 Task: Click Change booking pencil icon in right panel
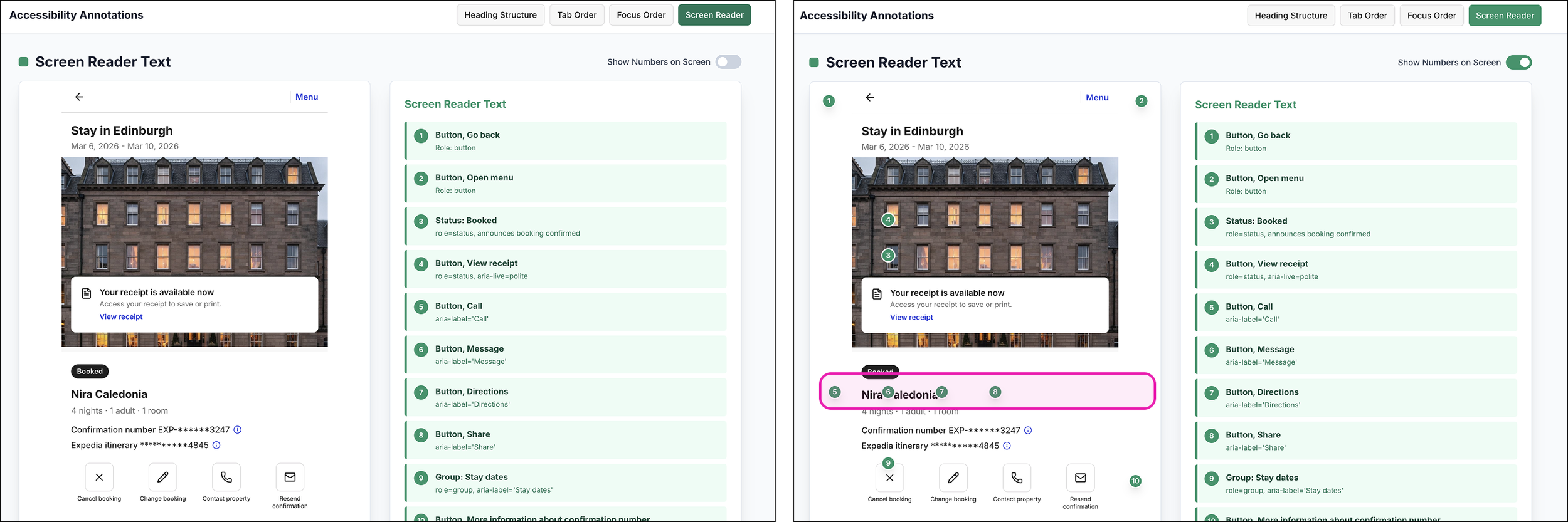tap(953, 478)
